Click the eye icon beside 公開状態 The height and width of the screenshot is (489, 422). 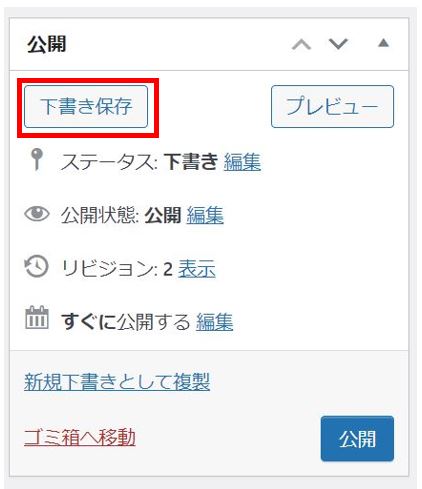pos(37,214)
